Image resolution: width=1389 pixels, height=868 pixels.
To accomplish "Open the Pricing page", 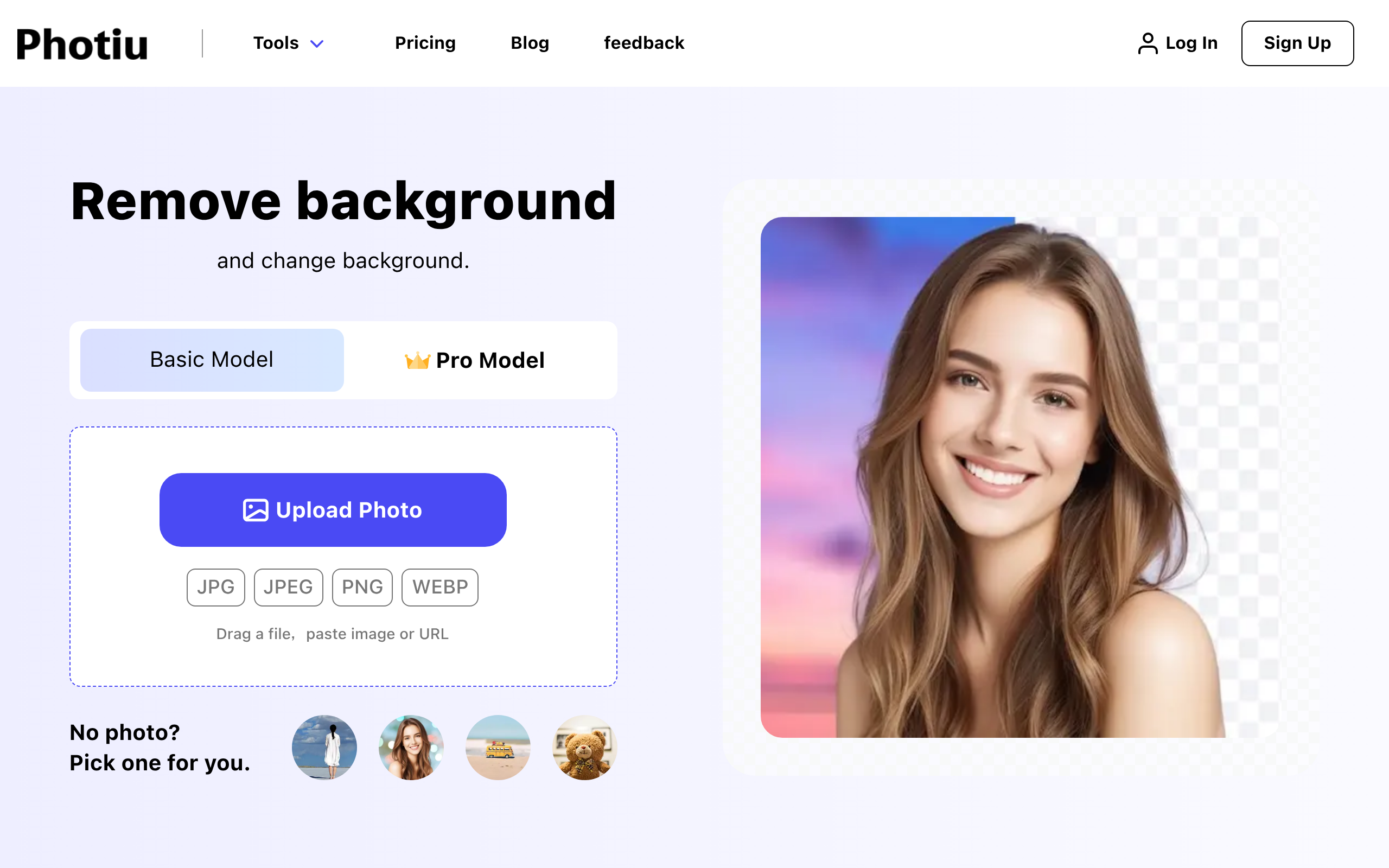I will pos(425,43).
